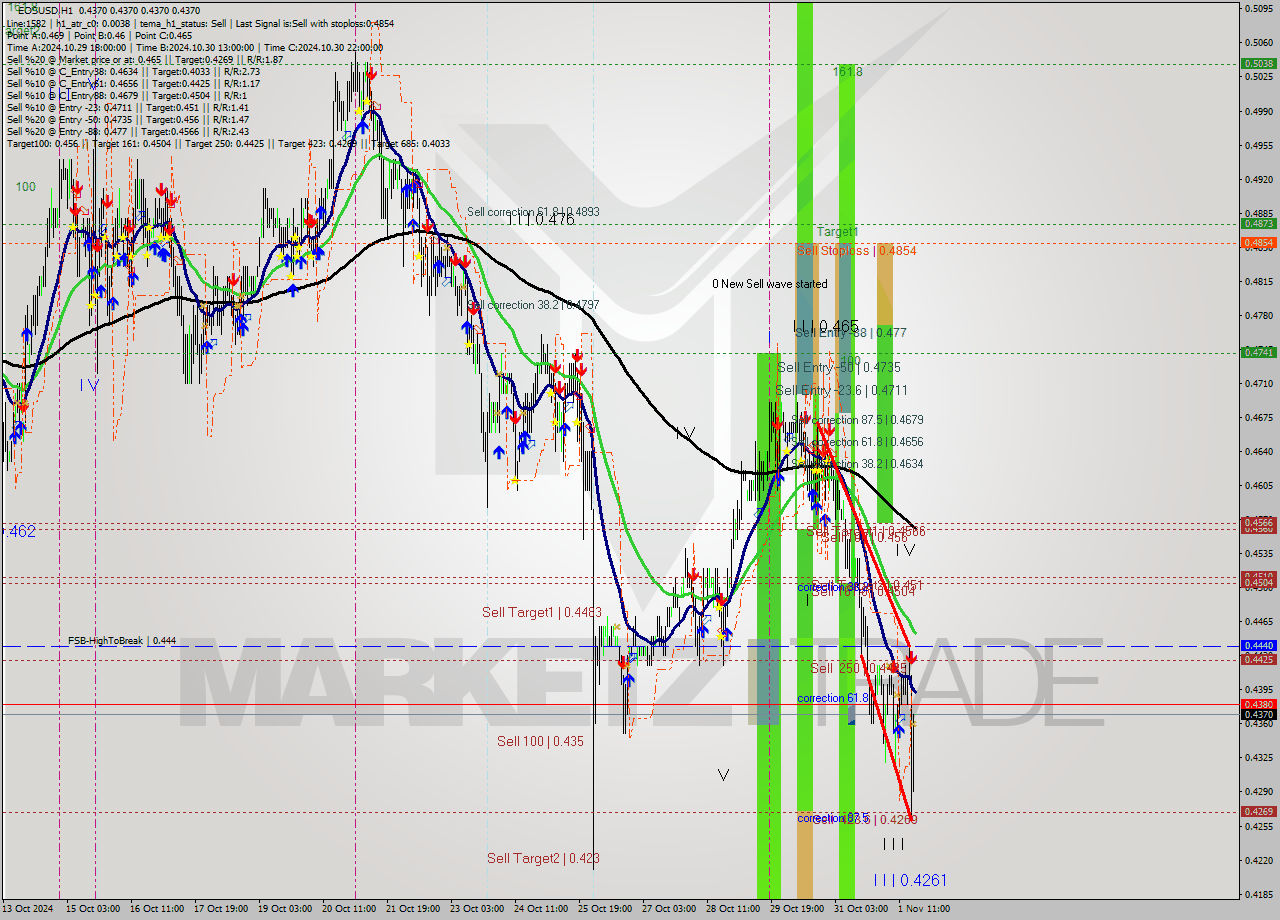Select the '16 Oct 11:00' time label

158,909
